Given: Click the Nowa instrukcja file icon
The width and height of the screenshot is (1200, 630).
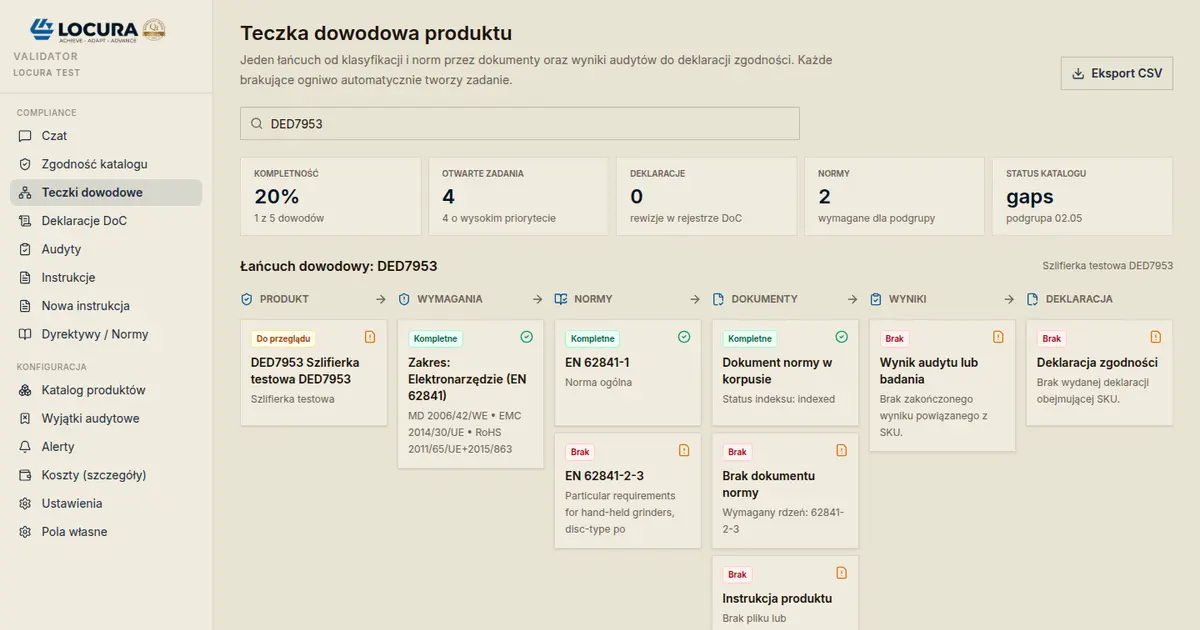Looking at the screenshot, I should 25,306.
